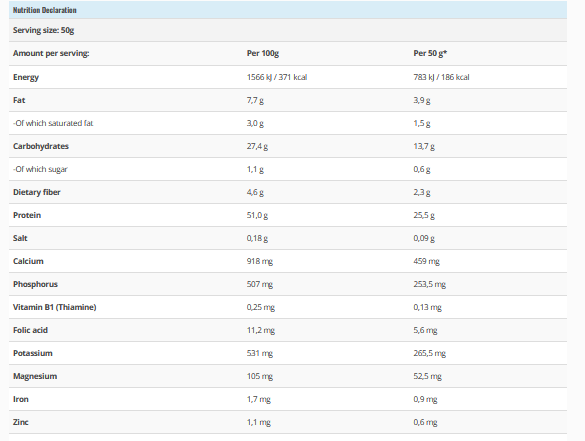Select the Carbohydrates row label
Screen dimensions: 585x441
(41, 146)
